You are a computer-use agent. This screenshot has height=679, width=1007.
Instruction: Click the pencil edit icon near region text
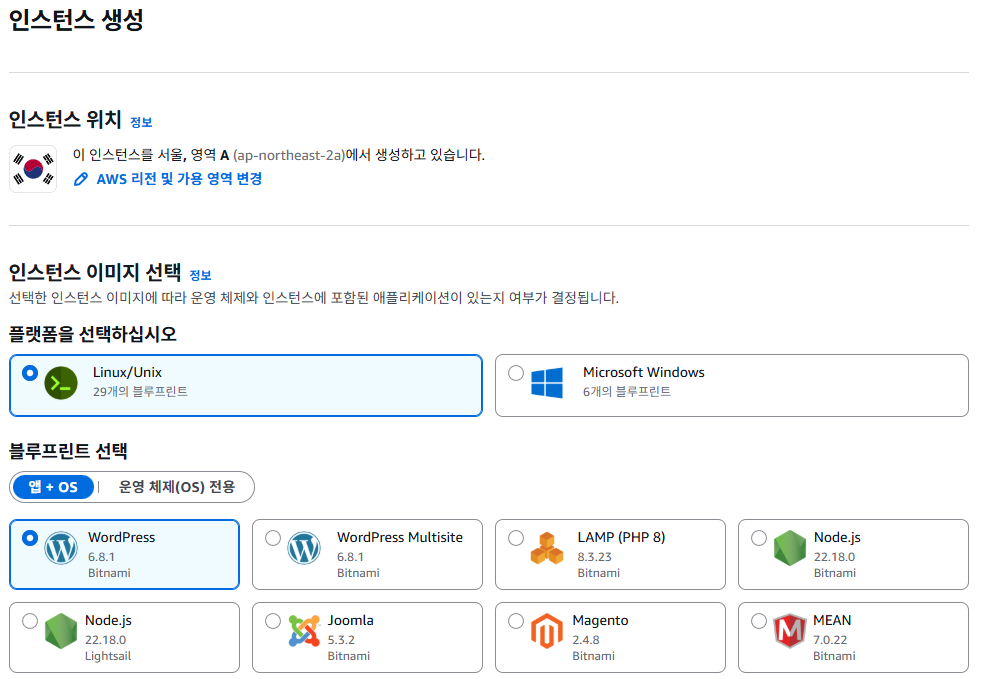tap(81, 180)
